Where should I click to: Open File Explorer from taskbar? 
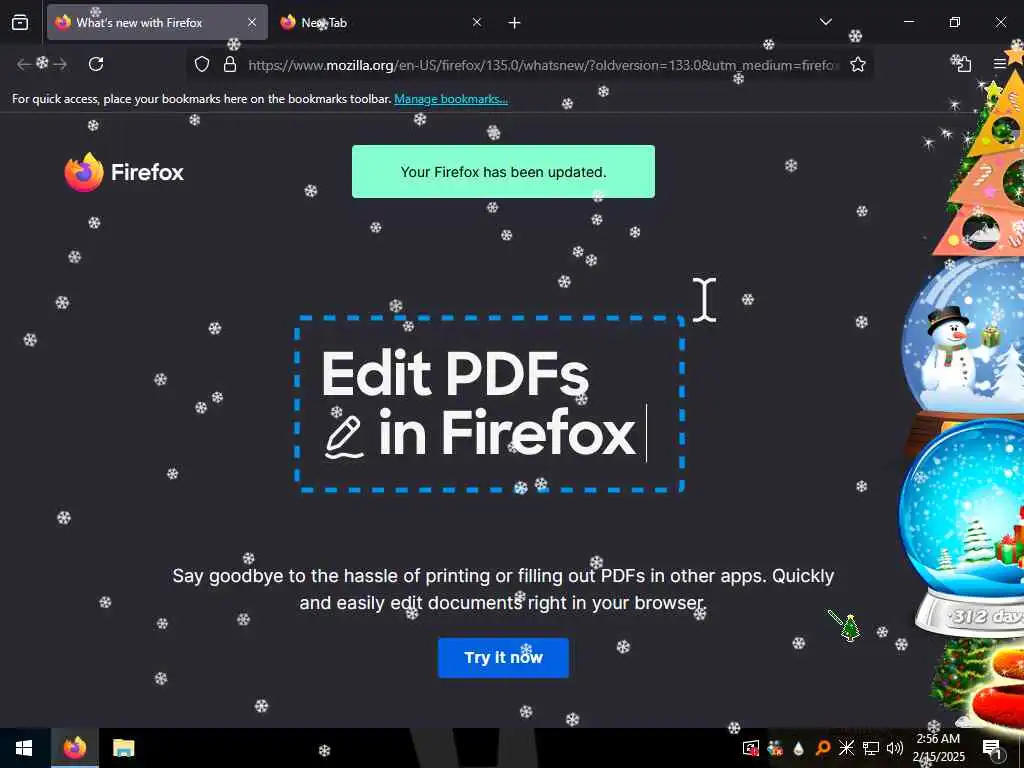123,748
